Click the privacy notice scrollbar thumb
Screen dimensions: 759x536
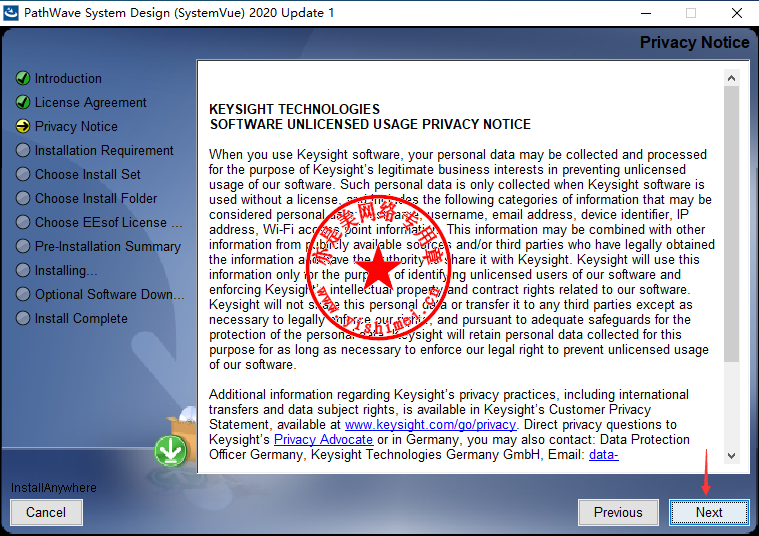coord(731,224)
